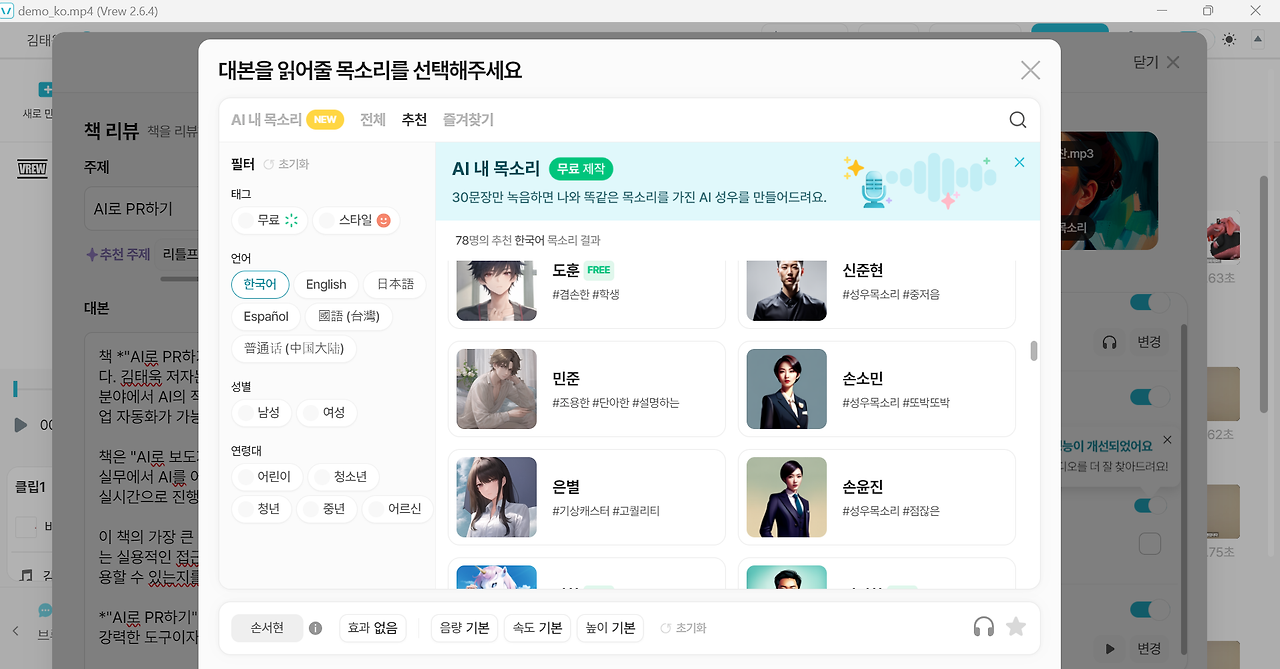Viewport: 1280px width, 669px height.
Task: Toggle the top clip switch in background
Action: 1150,302
